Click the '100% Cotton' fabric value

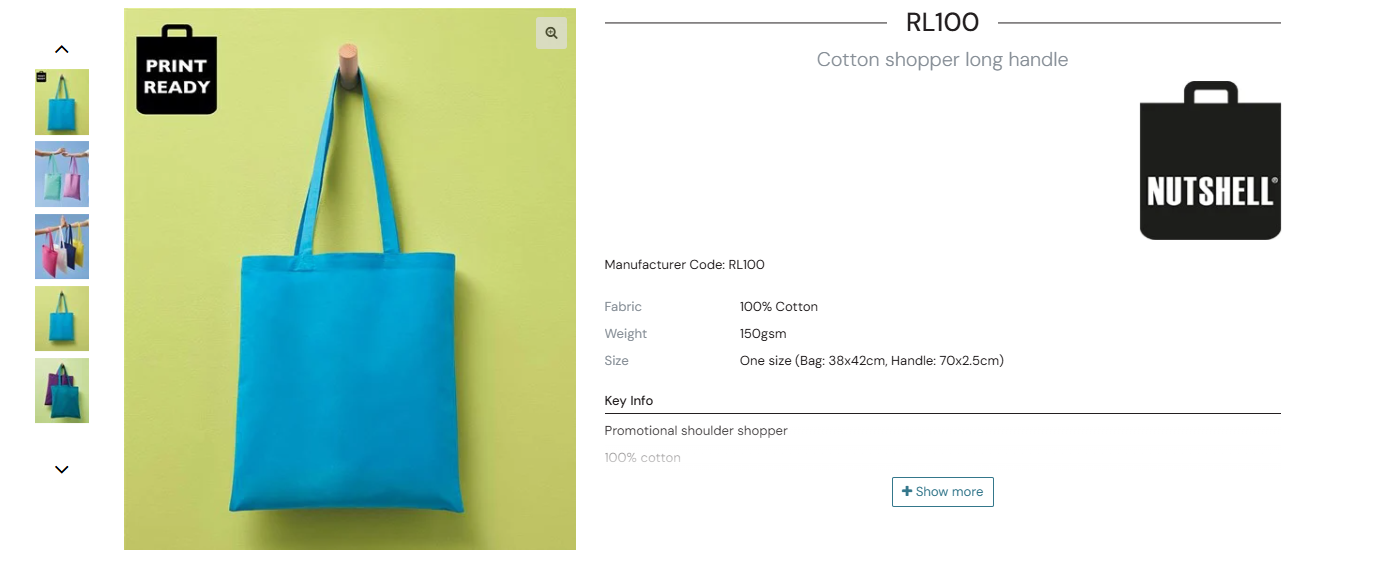tap(779, 307)
